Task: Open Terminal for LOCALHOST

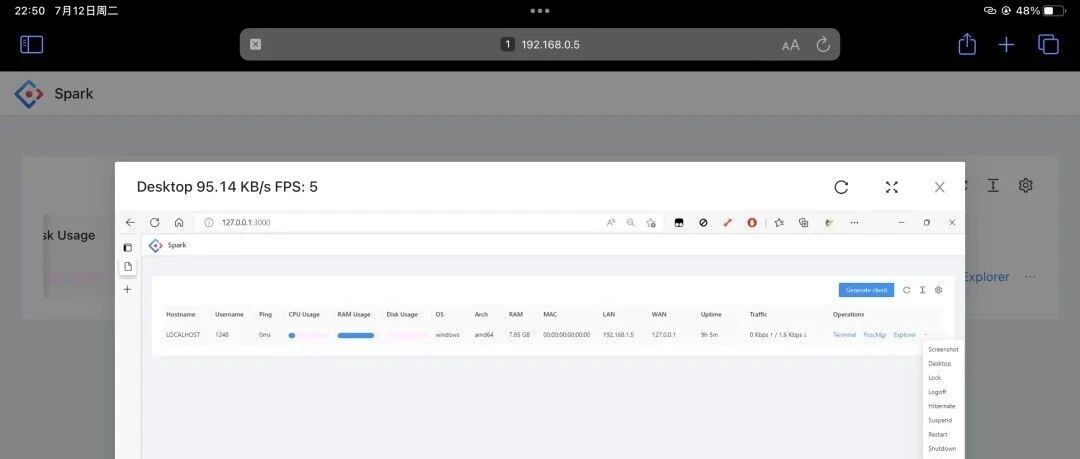Action: (x=844, y=335)
